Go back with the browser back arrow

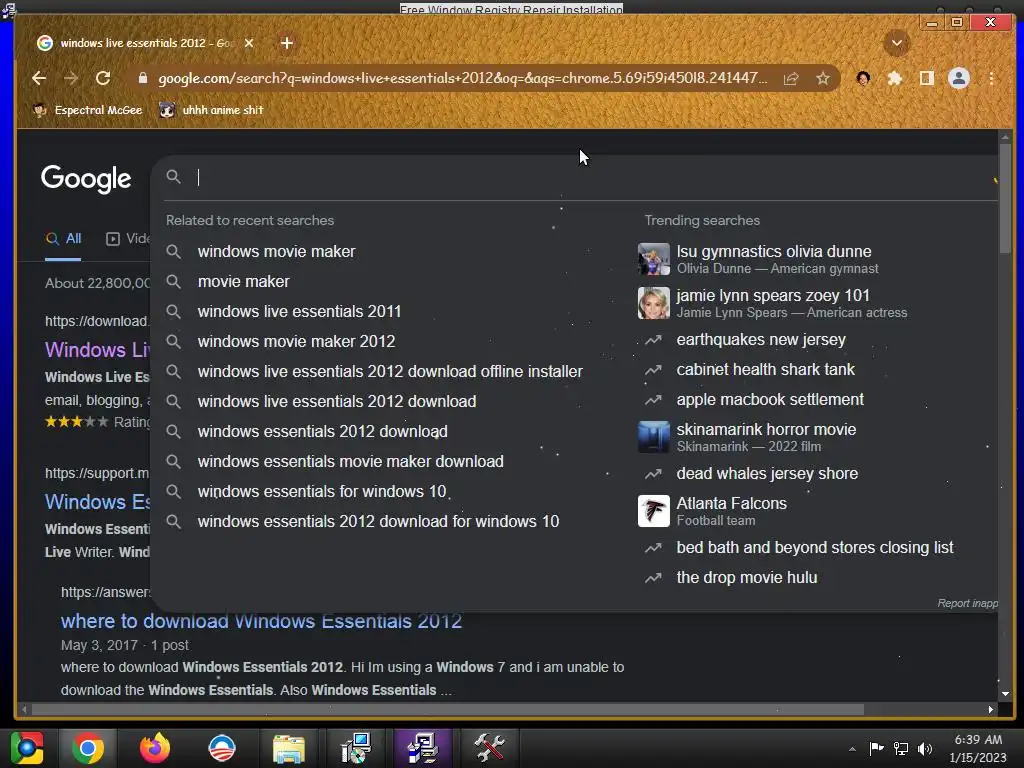click(x=39, y=78)
